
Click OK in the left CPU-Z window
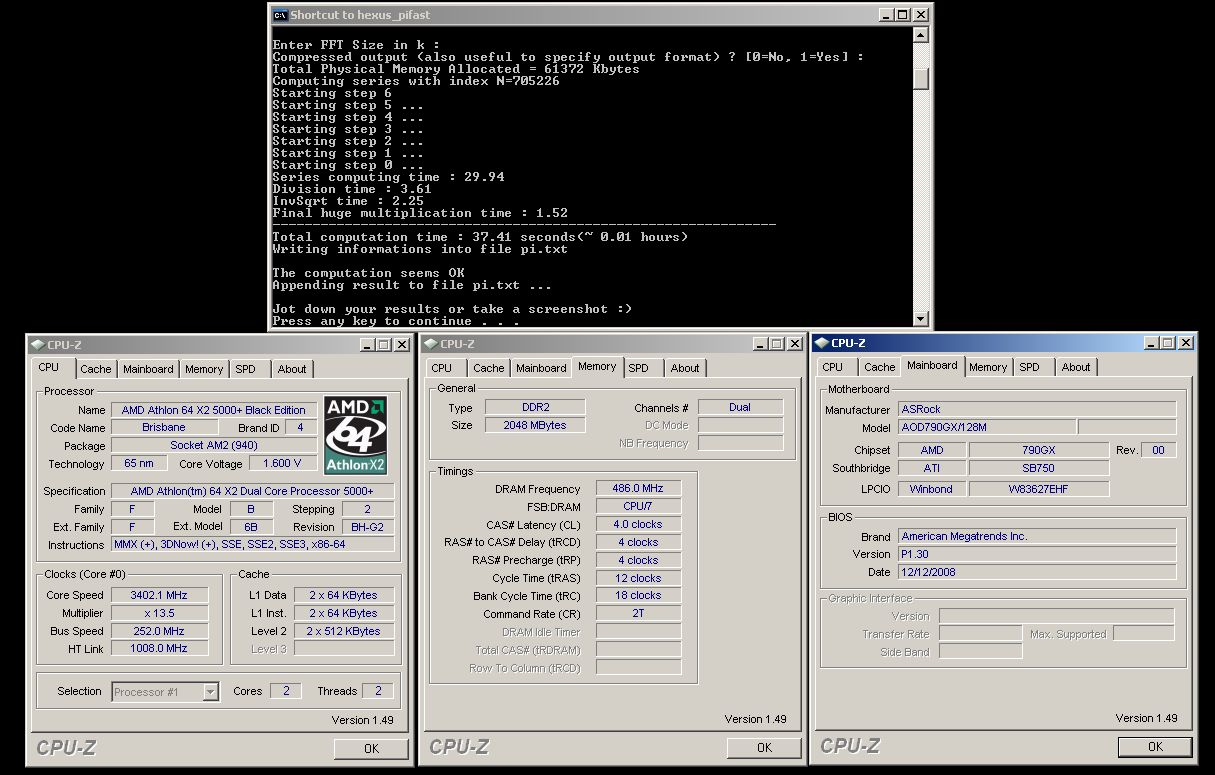pyautogui.click(x=371, y=748)
